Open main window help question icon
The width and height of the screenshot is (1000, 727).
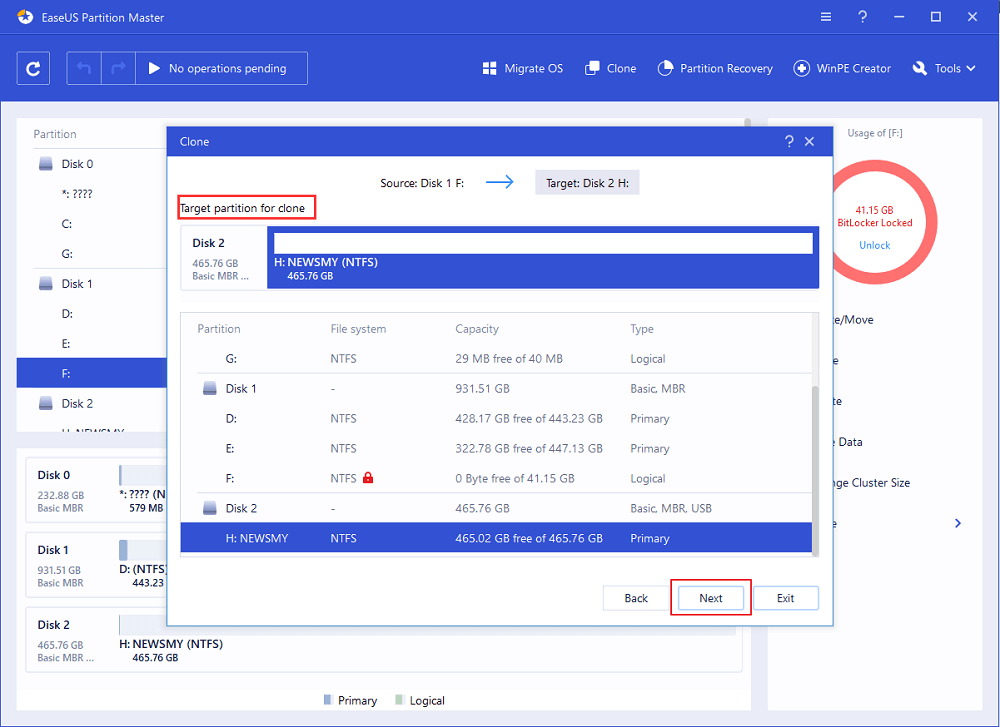[862, 17]
